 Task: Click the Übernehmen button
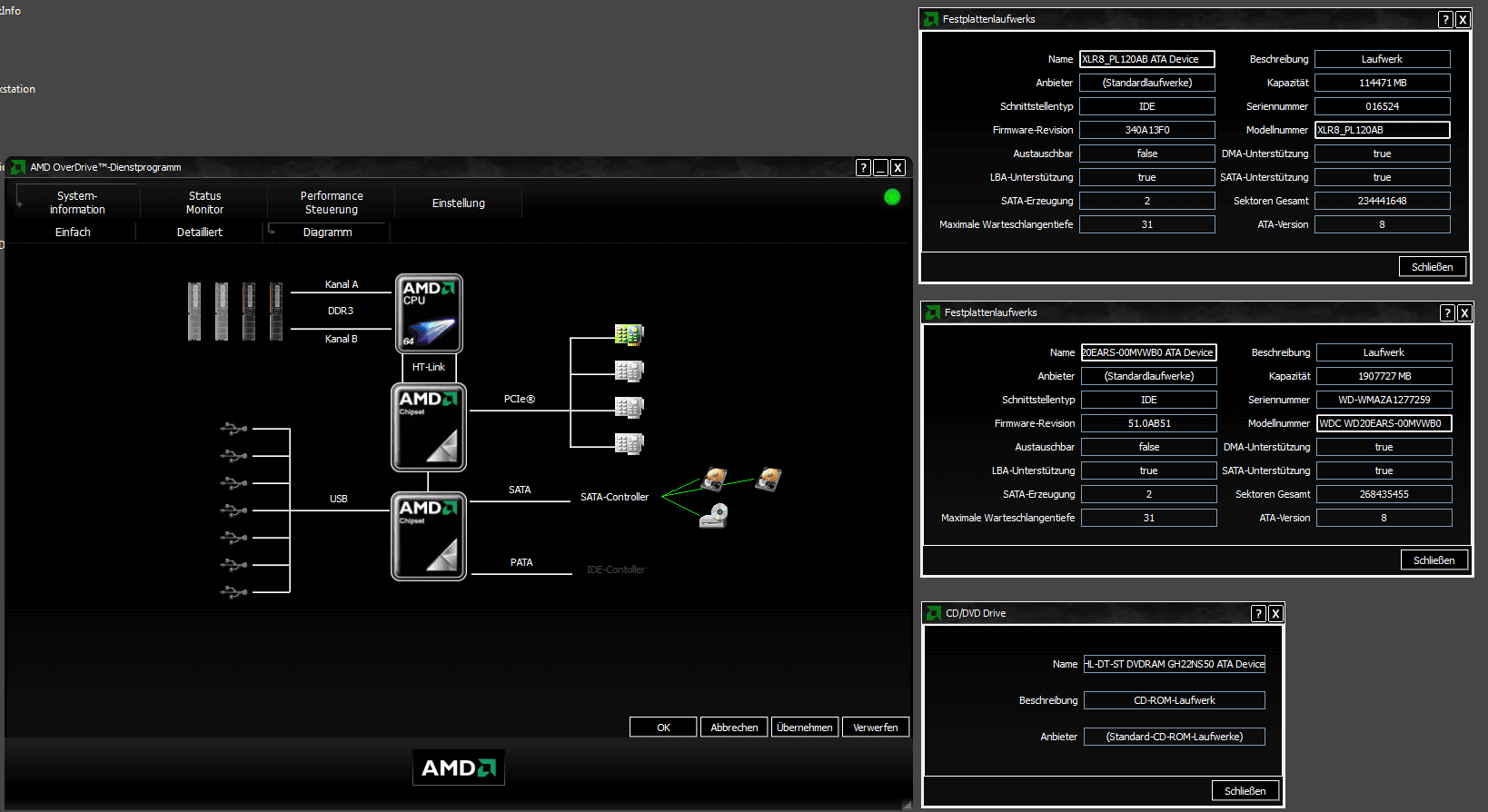point(805,728)
